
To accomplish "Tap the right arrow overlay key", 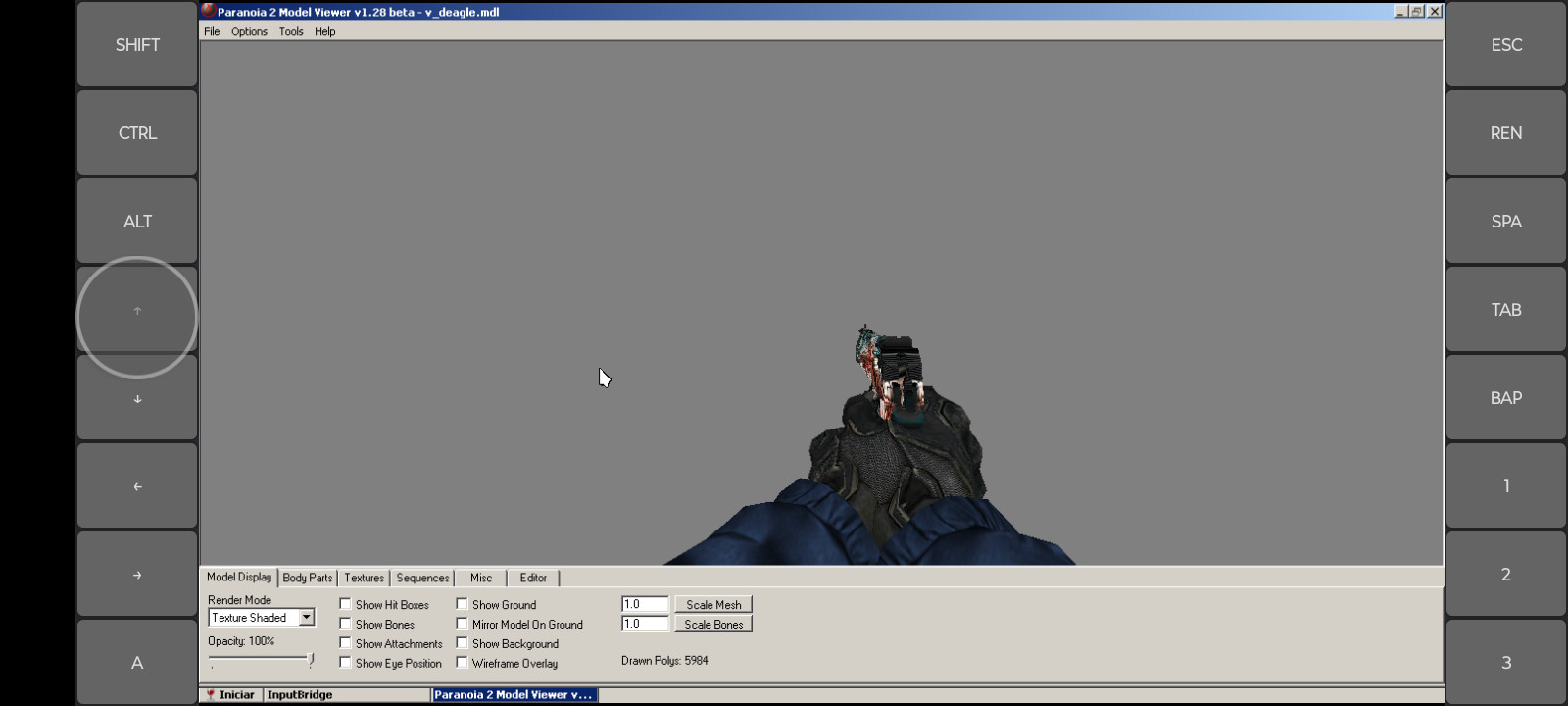I will [137, 575].
